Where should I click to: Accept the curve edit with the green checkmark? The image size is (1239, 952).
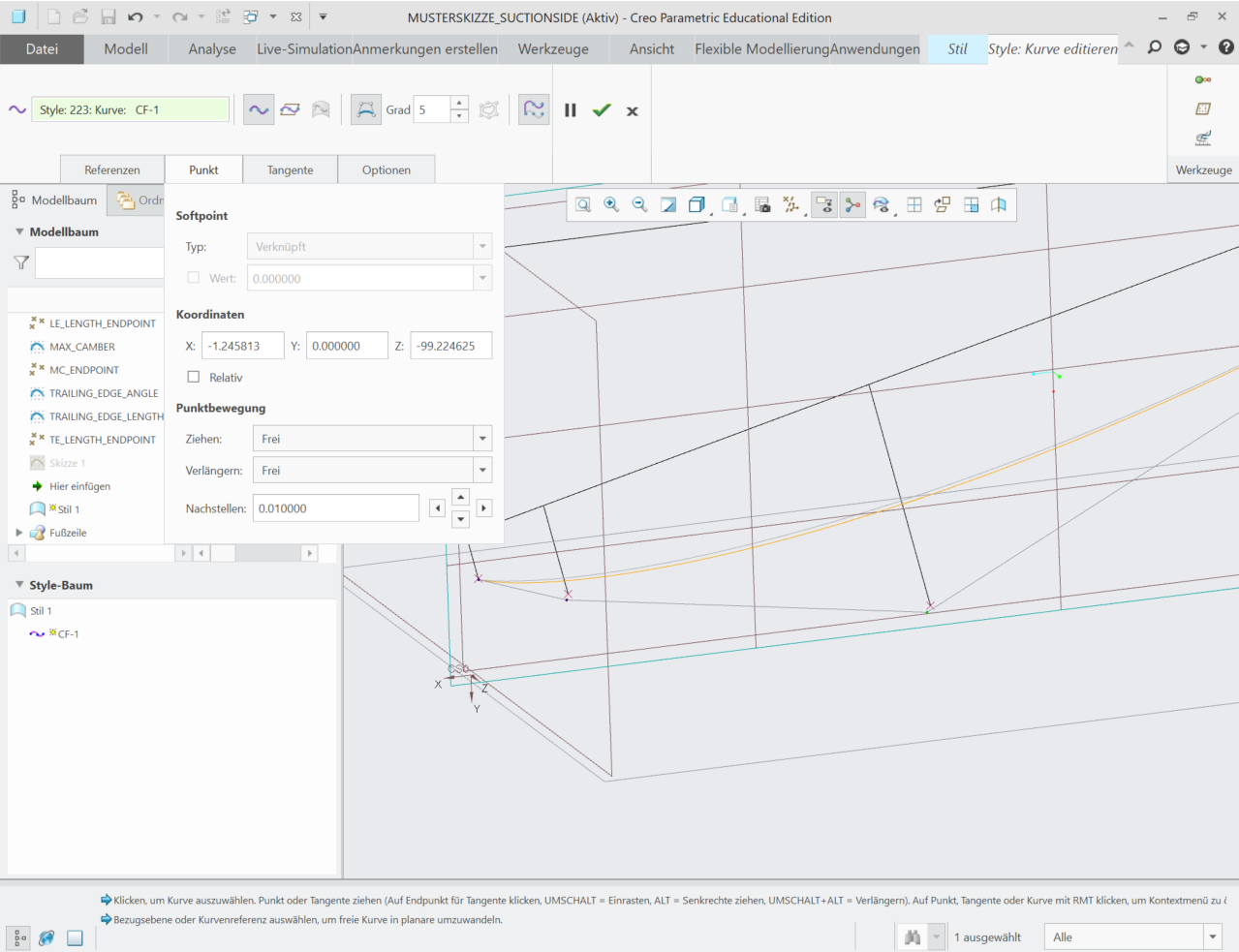[602, 109]
